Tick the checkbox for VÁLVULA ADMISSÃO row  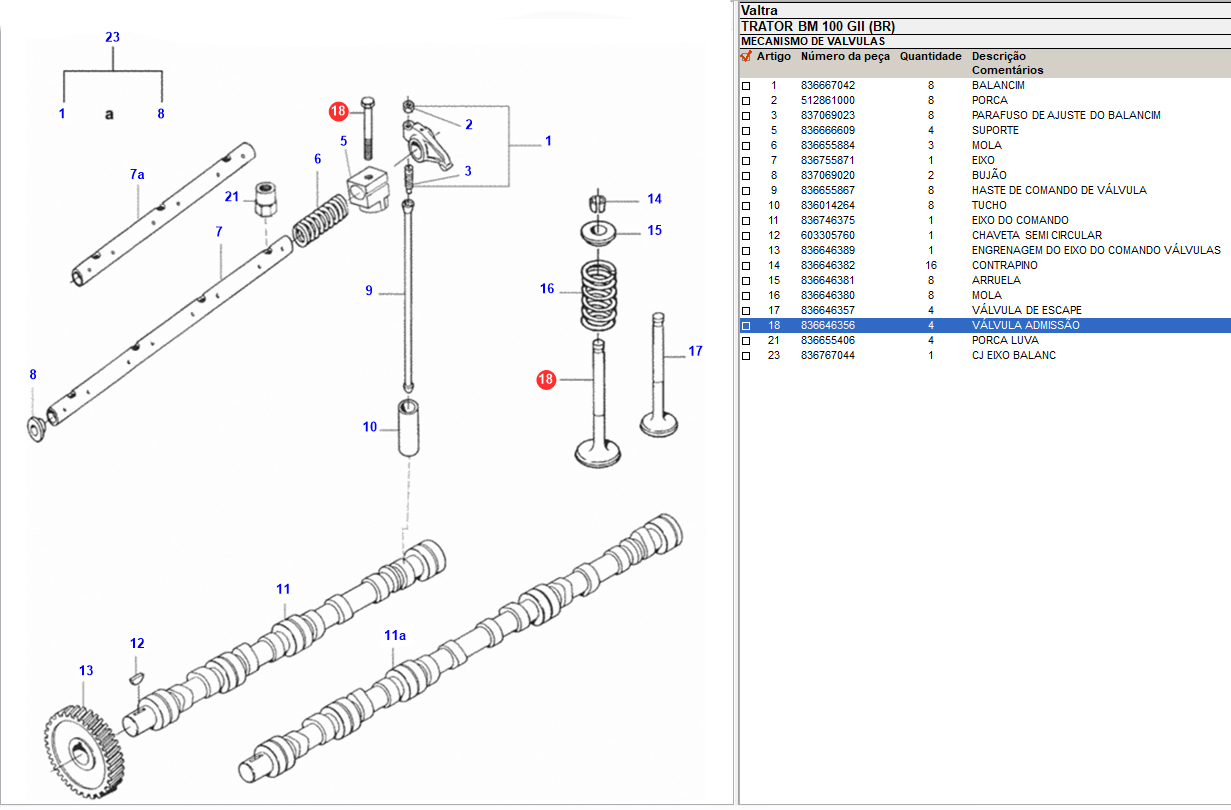click(x=745, y=326)
